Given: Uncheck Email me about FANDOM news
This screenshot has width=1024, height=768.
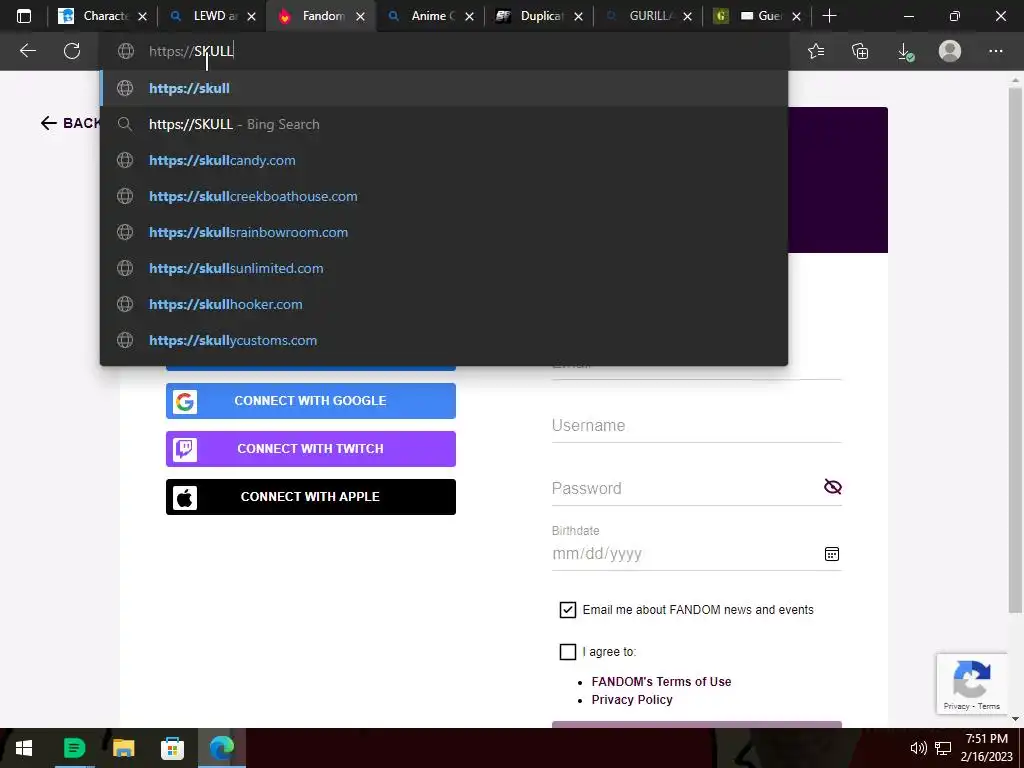Looking at the screenshot, I should click(x=568, y=610).
